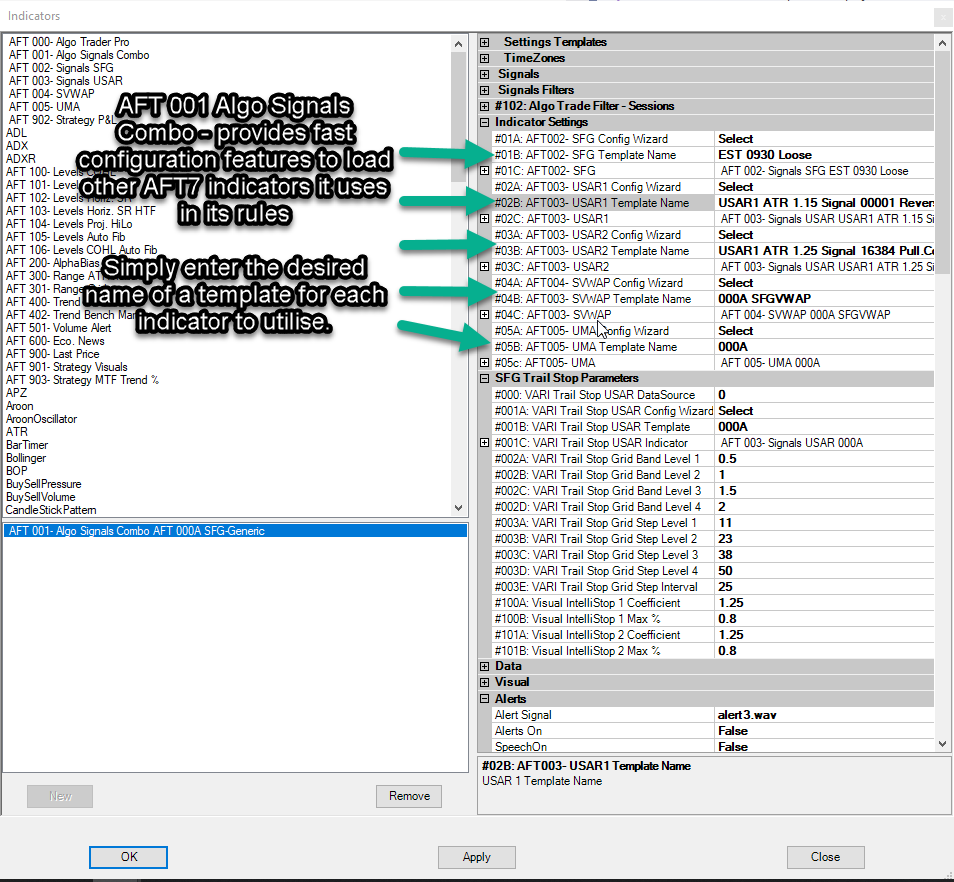This screenshot has width=954, height=882.
Task: Open the #01A SFG Config Wizard Select field
Action: click(824, 139)
